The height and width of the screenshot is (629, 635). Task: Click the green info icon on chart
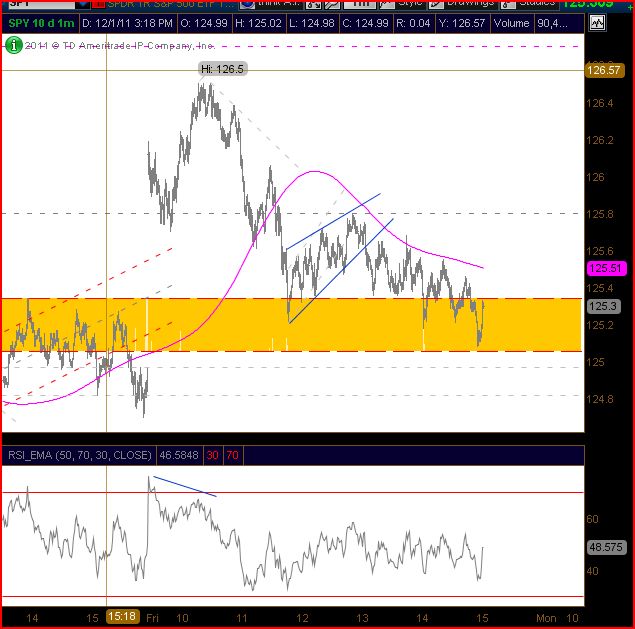14,45
